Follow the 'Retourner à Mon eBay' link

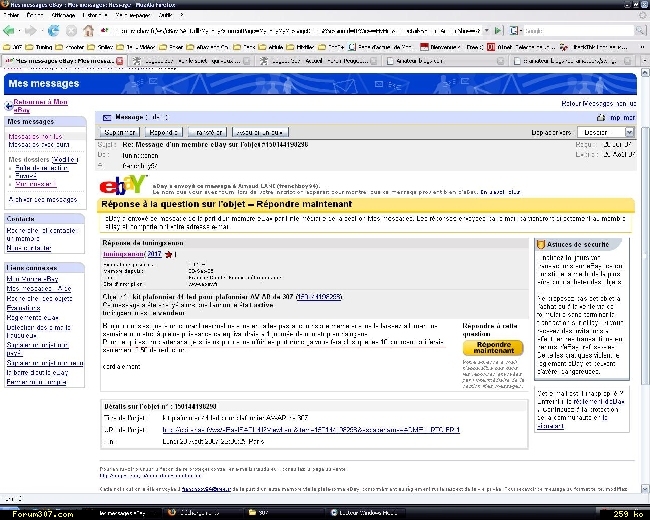pos(40,106)
